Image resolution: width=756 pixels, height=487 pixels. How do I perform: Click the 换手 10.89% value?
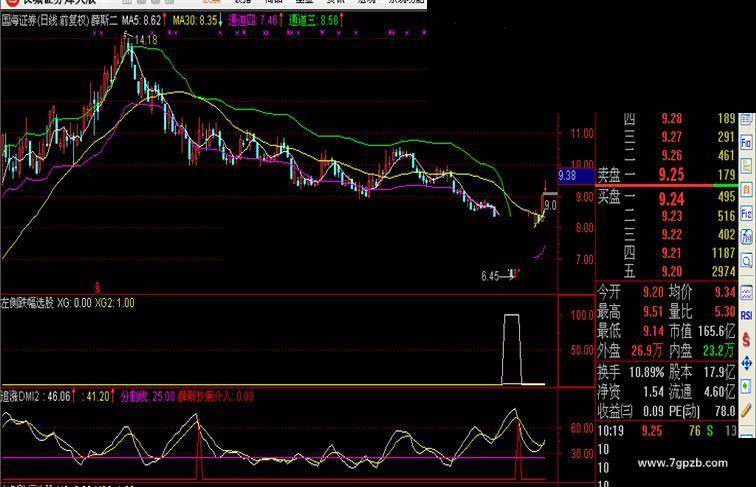pos(647,372)
